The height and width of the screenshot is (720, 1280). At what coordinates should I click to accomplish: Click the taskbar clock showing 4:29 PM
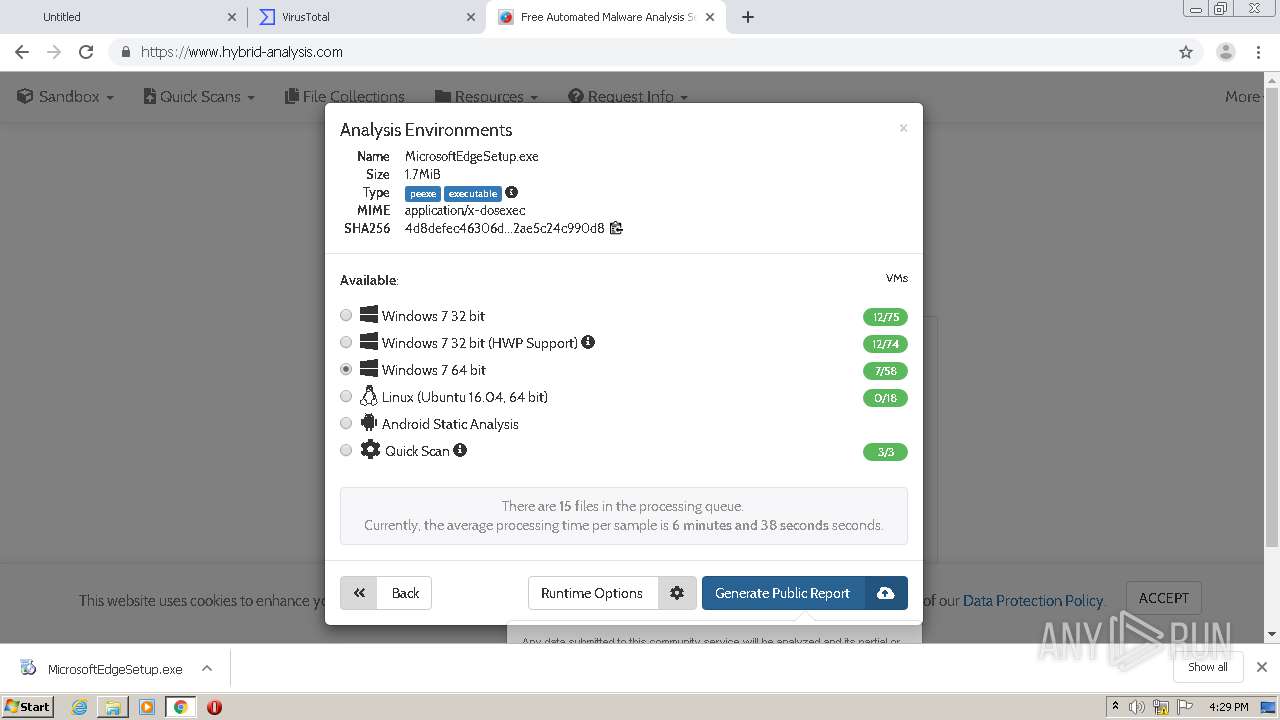point(1229,707)
